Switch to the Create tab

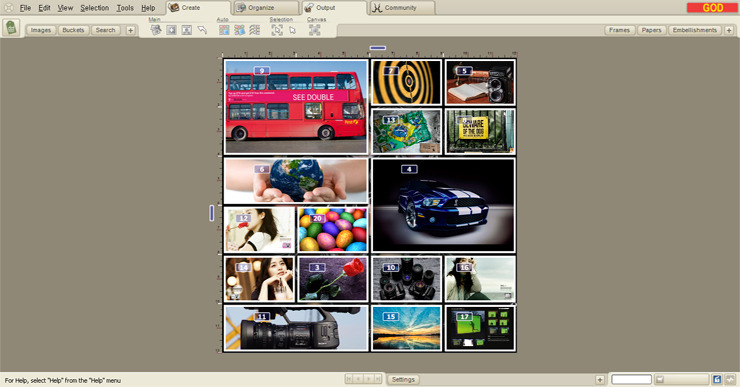pyautogui.click(x=198, y=8)
